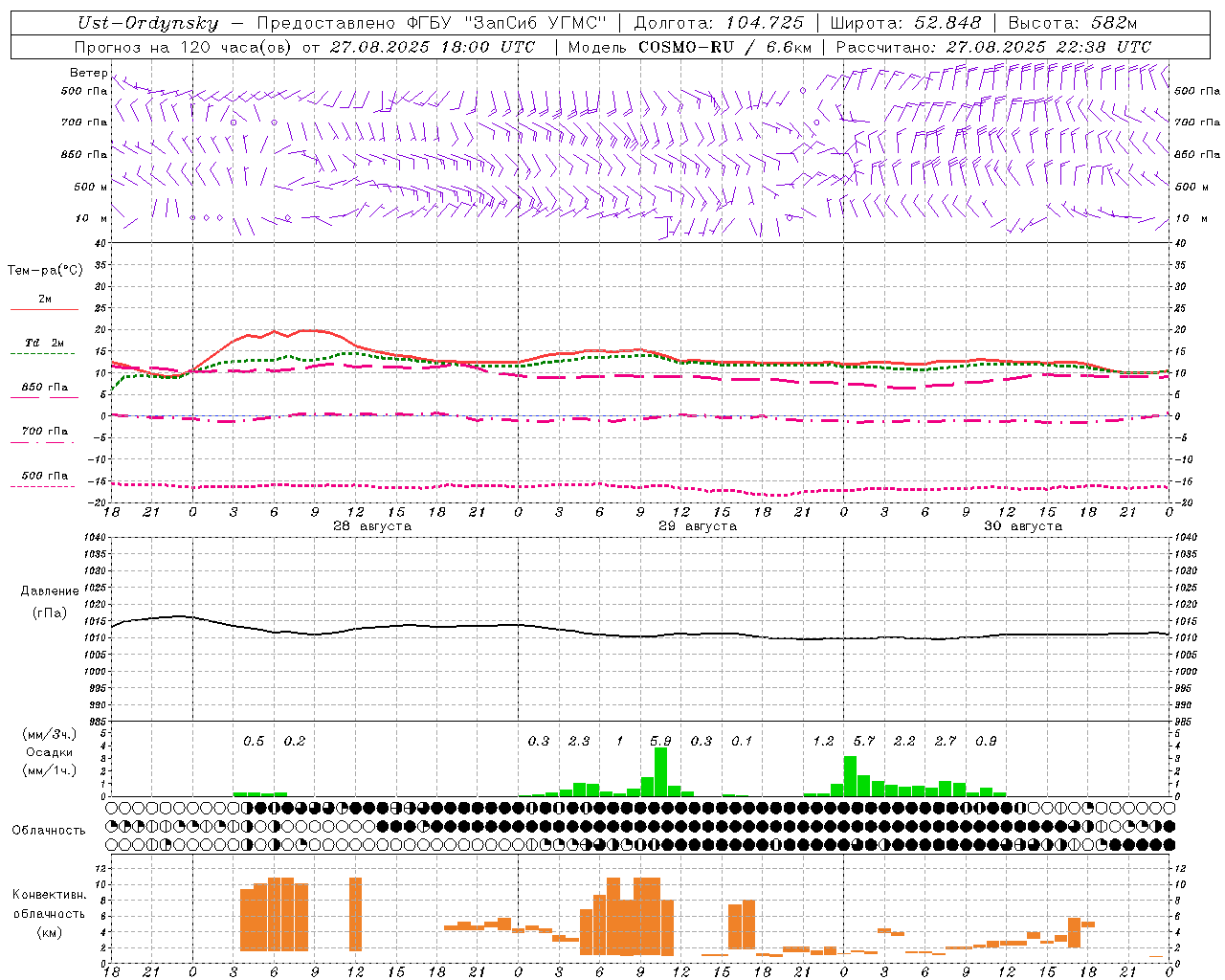Click the 700 гПа temperature legend entry
1225x980 pixels.
45,432
